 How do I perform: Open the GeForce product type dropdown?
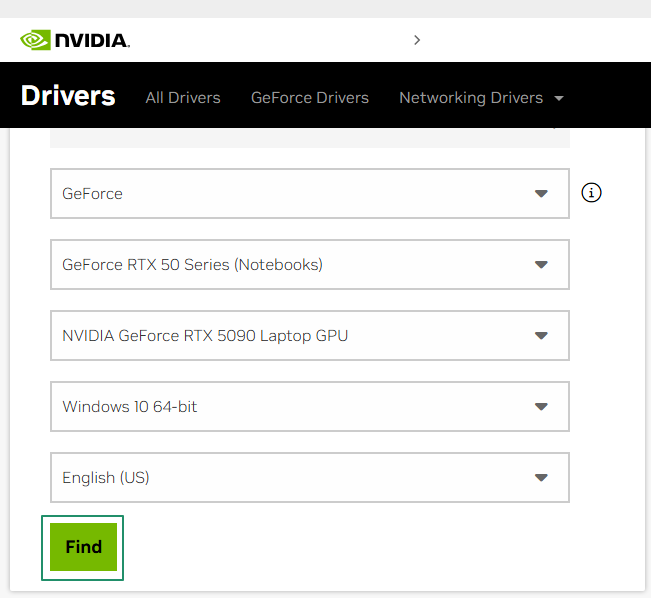(310, 194)
